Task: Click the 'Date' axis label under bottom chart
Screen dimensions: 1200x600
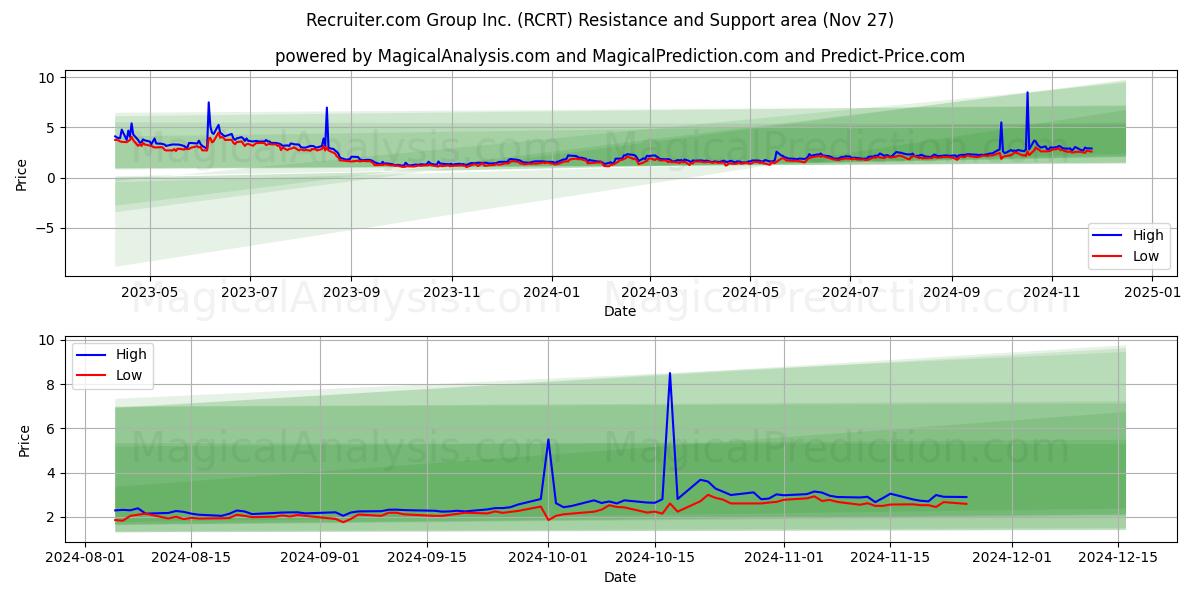Action: (x=620, y=578)
